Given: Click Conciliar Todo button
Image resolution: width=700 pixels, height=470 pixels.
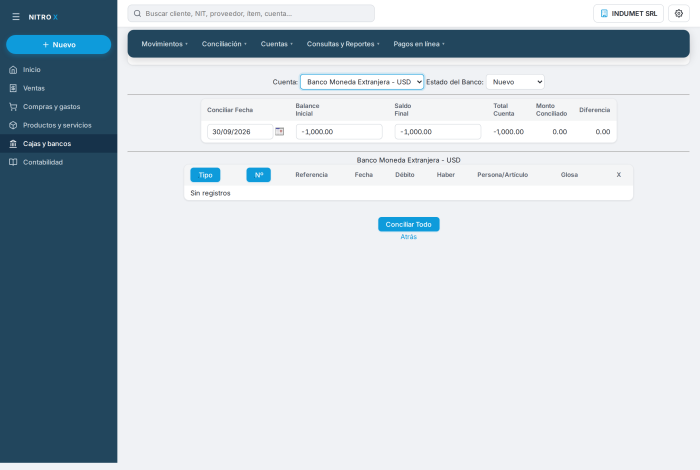Looking at the screenshot, I should [x=408, y=225].
